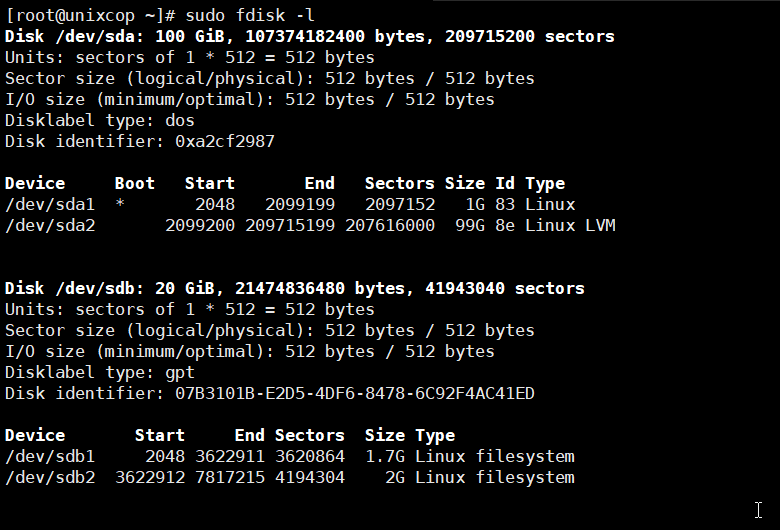Image resolution: width=780 pixels, height=530 pixels.
Task: Click the Disklabel type dos text
Action: click(x=99, y=120)
